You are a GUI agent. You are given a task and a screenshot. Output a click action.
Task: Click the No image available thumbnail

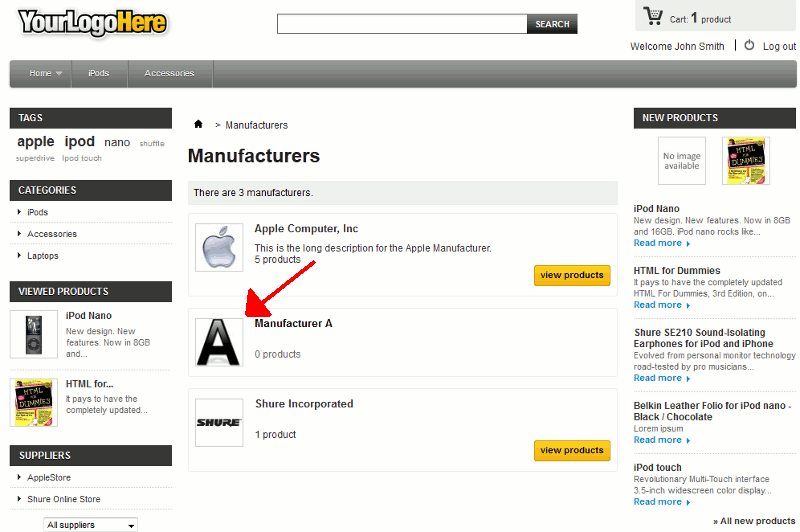point(682,161)
